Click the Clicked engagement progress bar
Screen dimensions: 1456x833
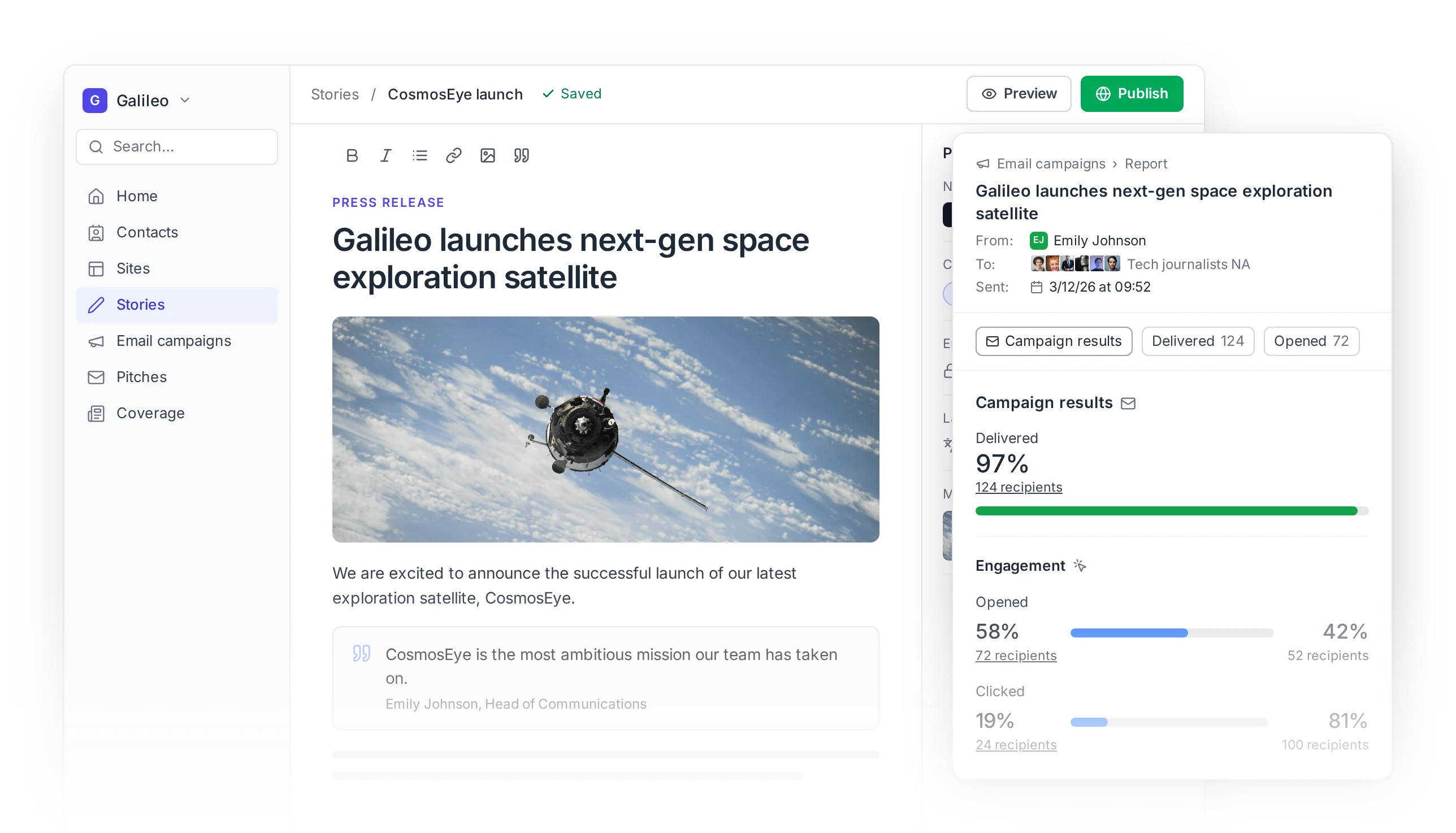pyautogui.click(x=1169, y=723)
